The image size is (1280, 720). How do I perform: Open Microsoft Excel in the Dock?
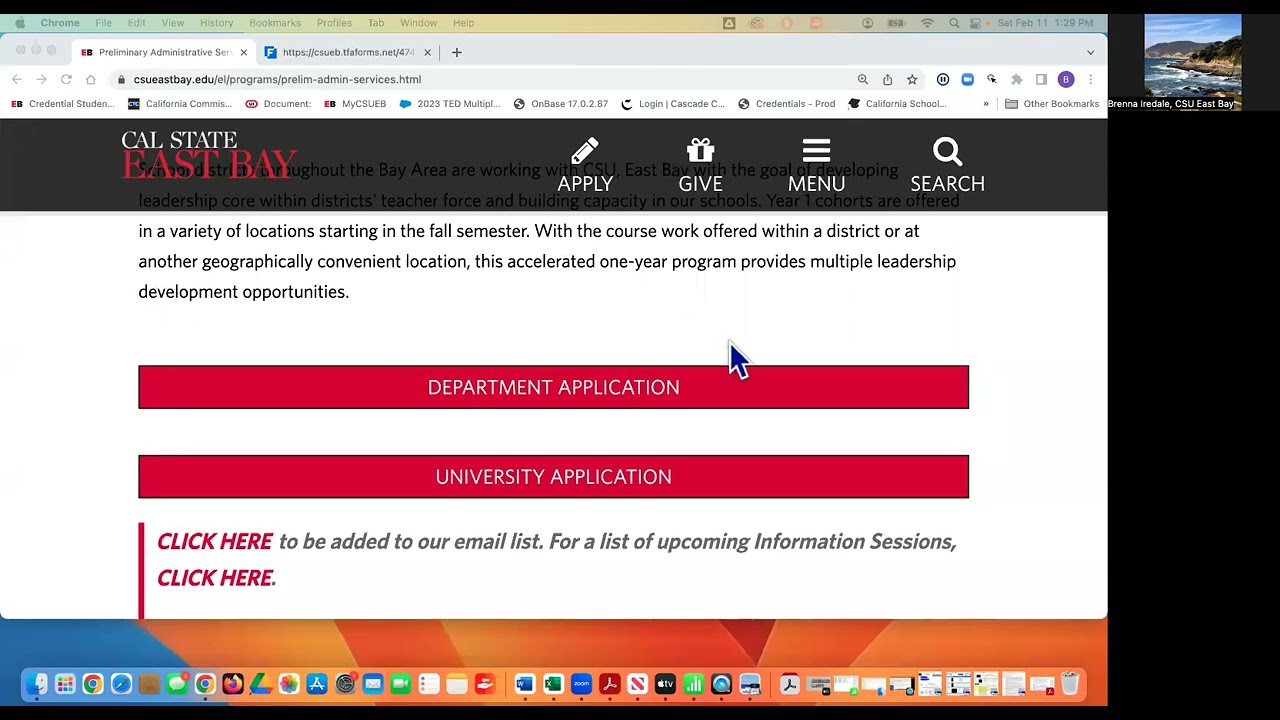click(x=553, y=684)
